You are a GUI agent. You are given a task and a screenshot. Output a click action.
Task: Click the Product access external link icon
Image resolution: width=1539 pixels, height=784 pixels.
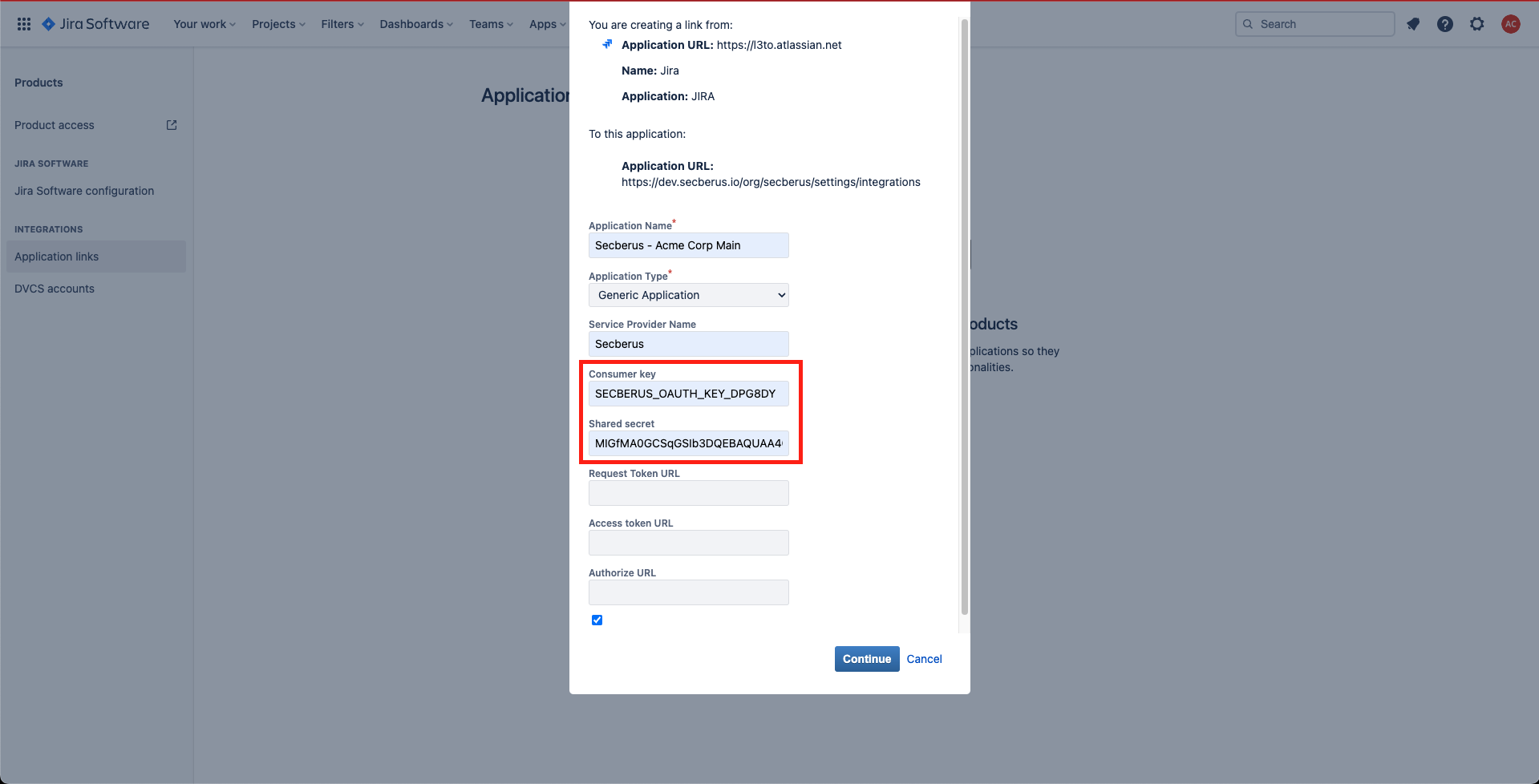pyautogui.click(x=172, y=125)
